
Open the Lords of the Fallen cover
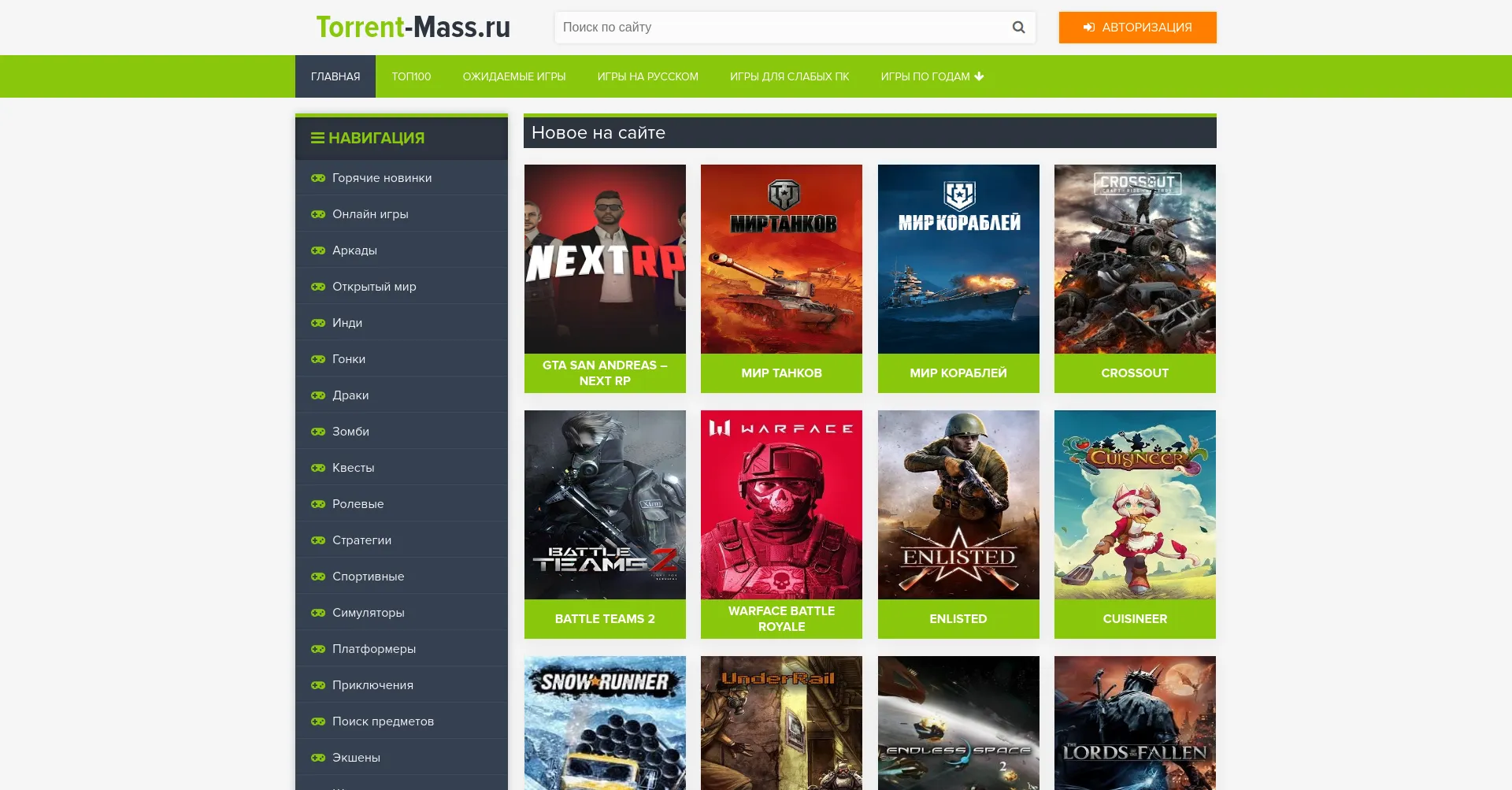[1135, 723]
